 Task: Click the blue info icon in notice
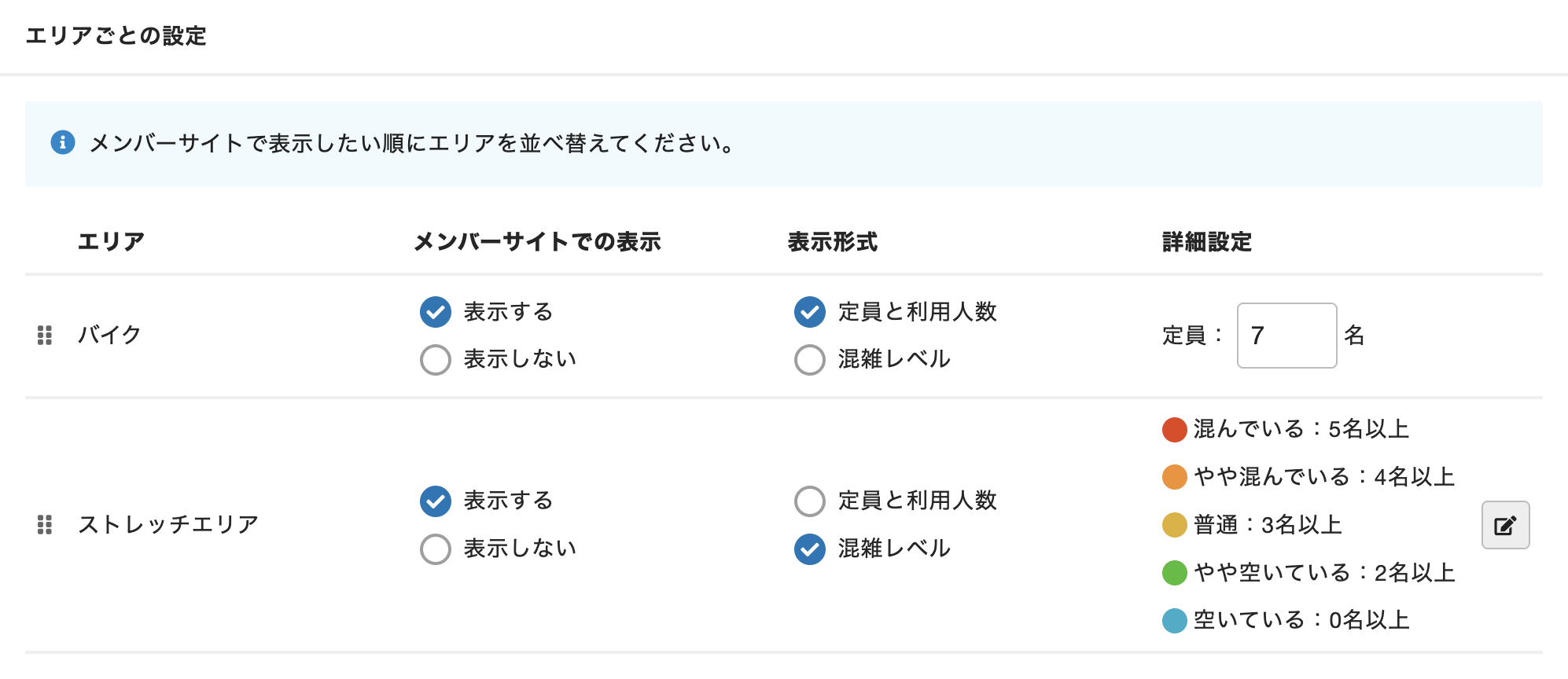[63, 143]
